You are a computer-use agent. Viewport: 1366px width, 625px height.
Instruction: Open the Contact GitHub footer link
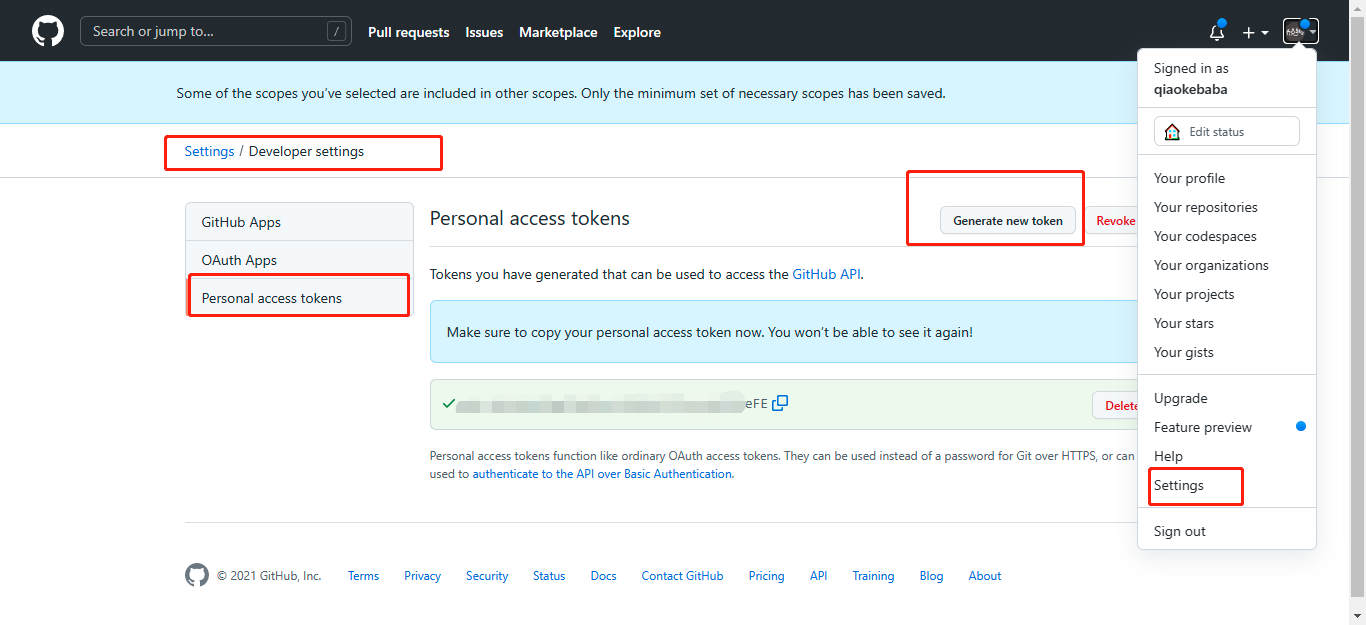[x=682, y=576]
